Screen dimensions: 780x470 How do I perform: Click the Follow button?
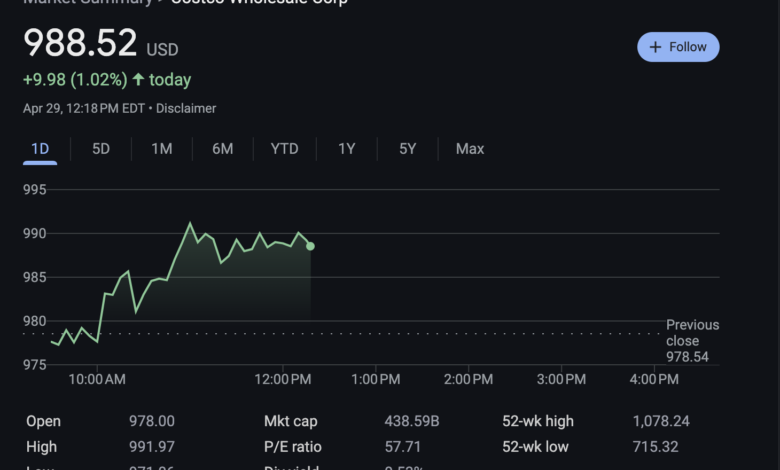tap(678, 47)
